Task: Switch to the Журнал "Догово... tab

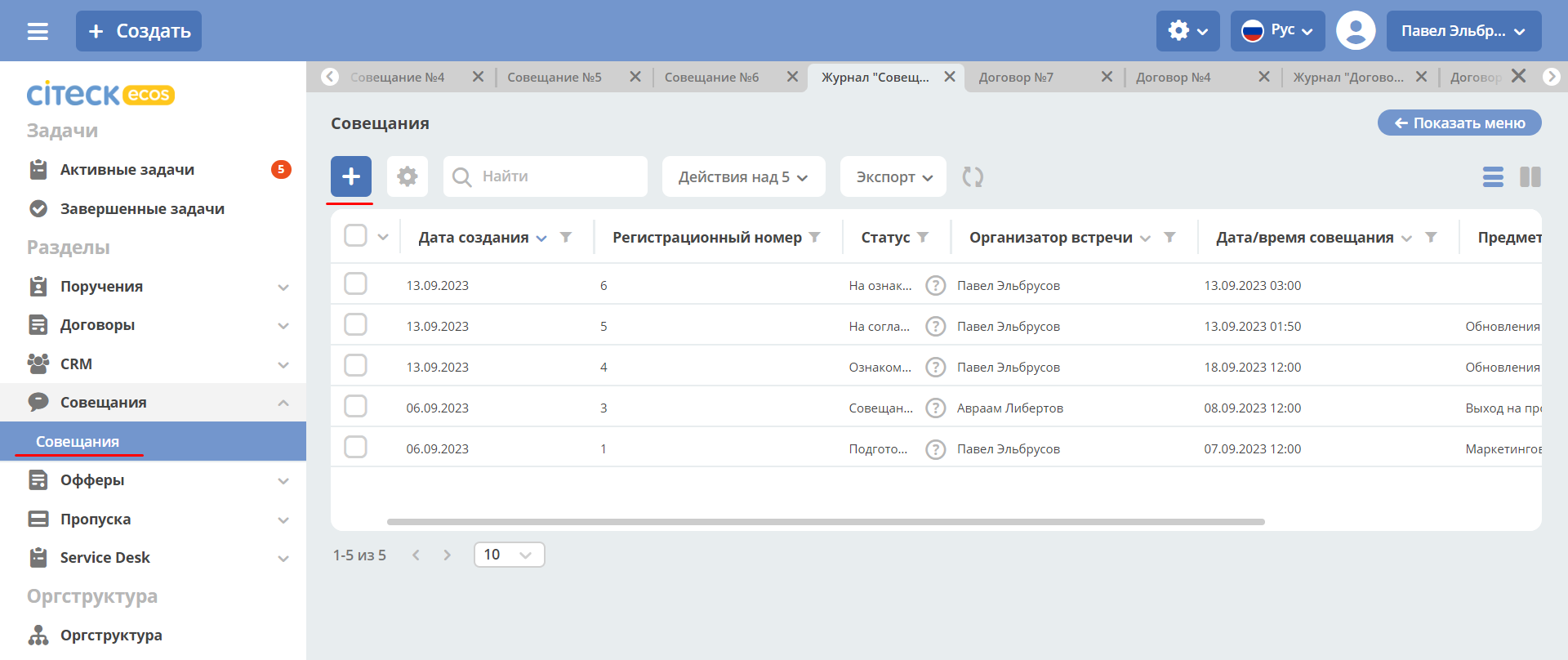Action: [x=1347, y=77]
